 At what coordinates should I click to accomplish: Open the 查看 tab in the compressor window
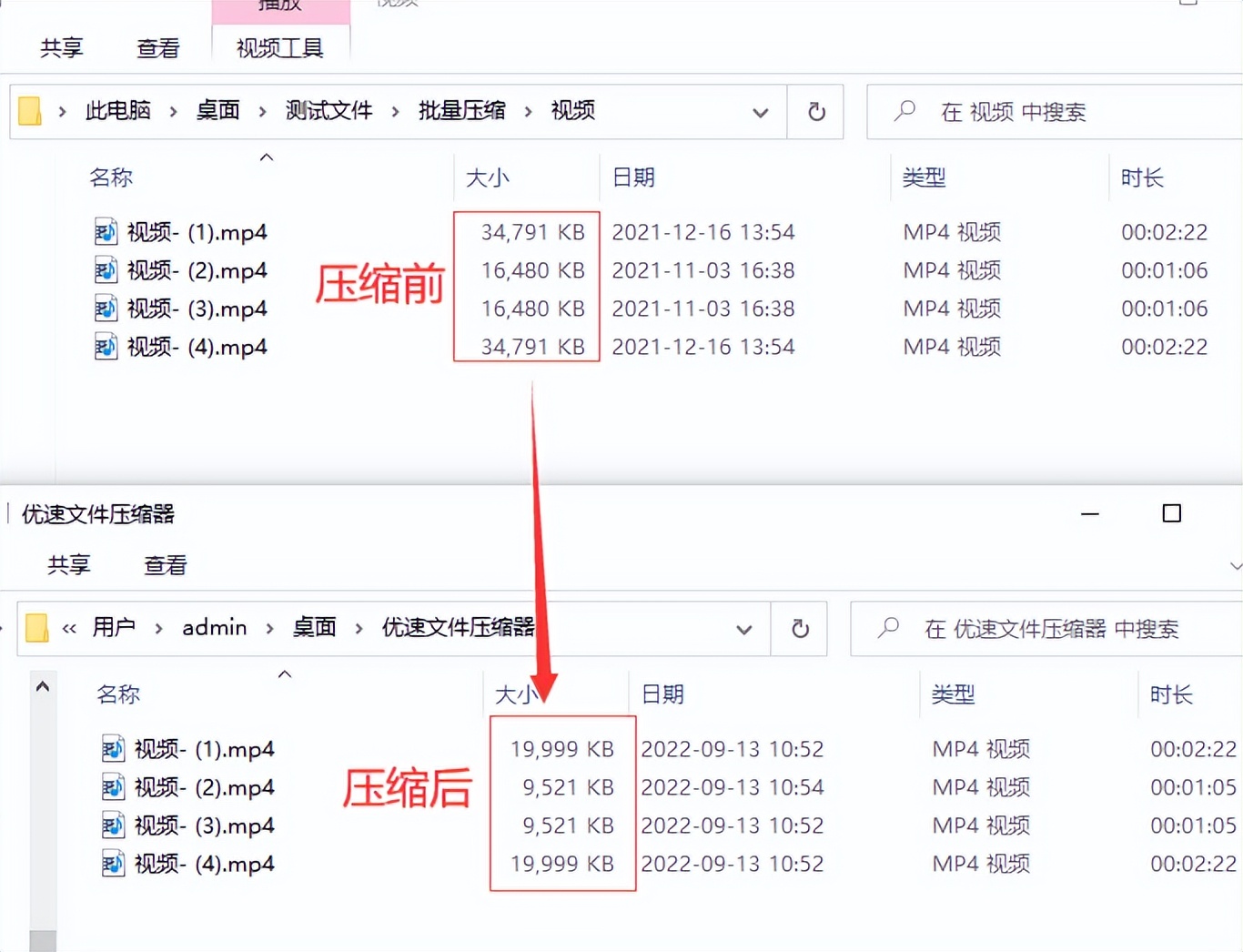click(165, 564)
